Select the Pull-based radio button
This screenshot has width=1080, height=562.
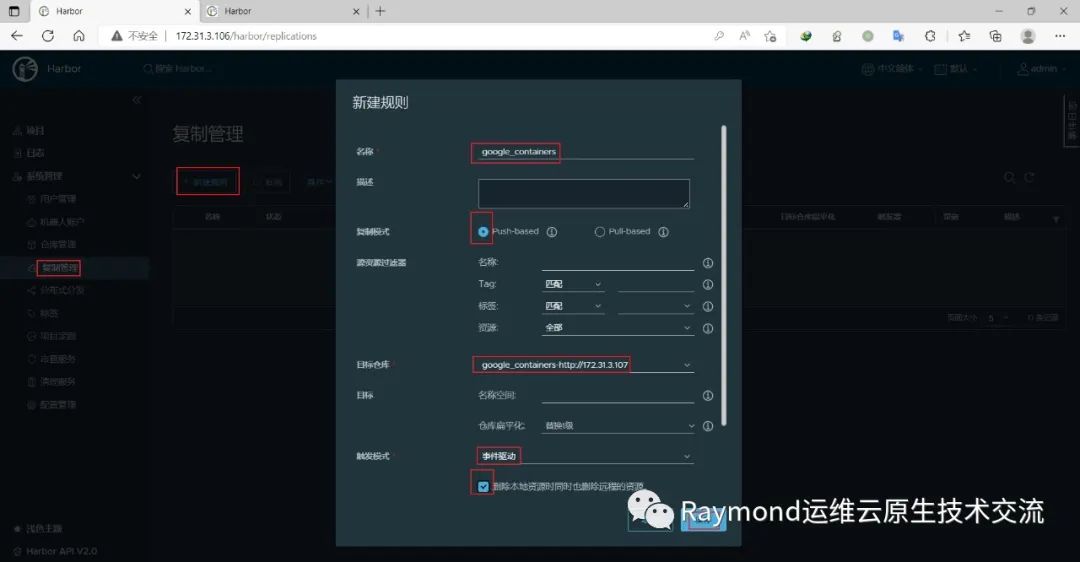[x=599, y=232]
